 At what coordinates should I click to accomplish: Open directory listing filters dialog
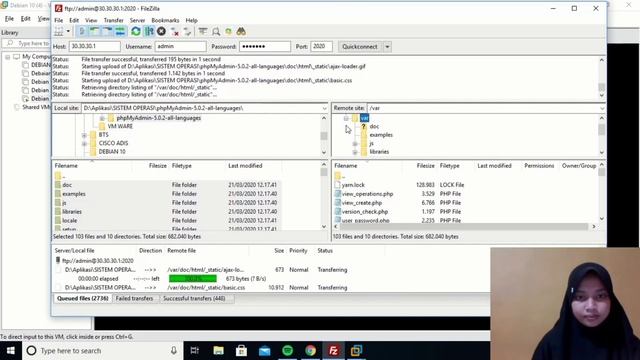pyautogui.click(x=203, y=31)
